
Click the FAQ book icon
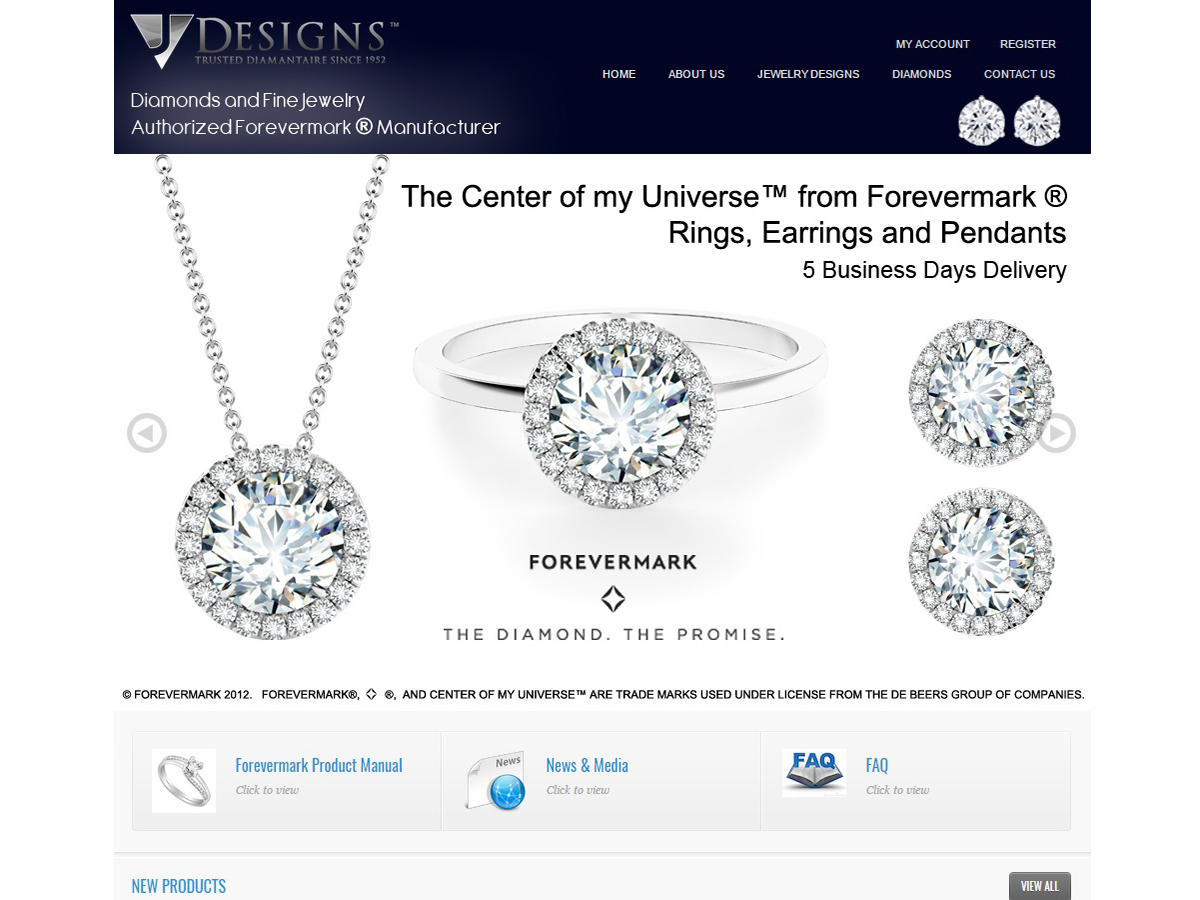814,773
